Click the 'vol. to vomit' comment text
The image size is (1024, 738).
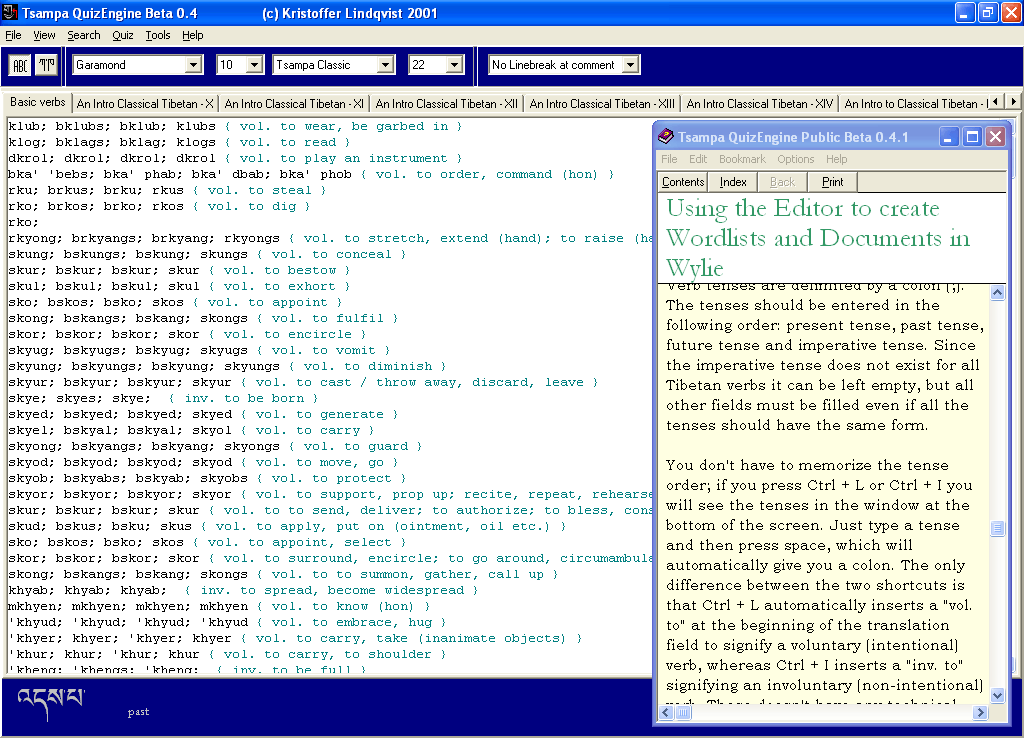(323, 350)
